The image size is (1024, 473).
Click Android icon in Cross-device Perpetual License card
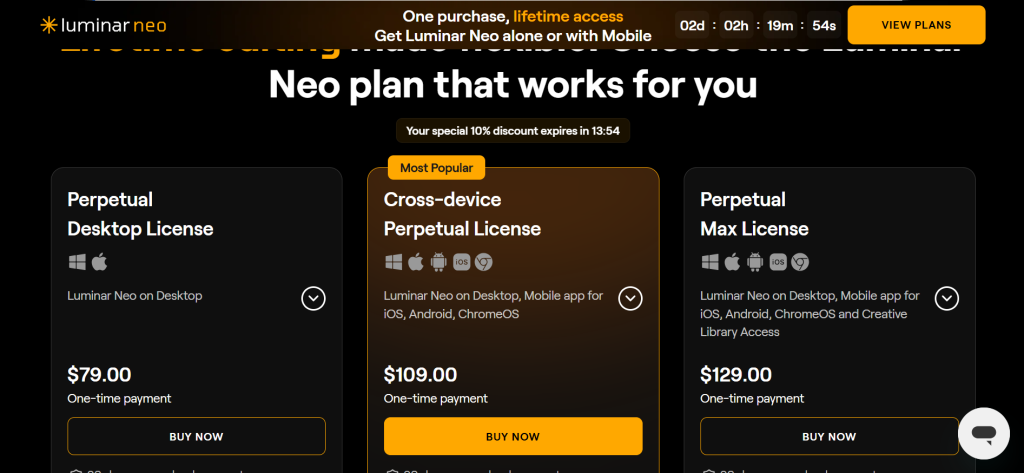438,262
